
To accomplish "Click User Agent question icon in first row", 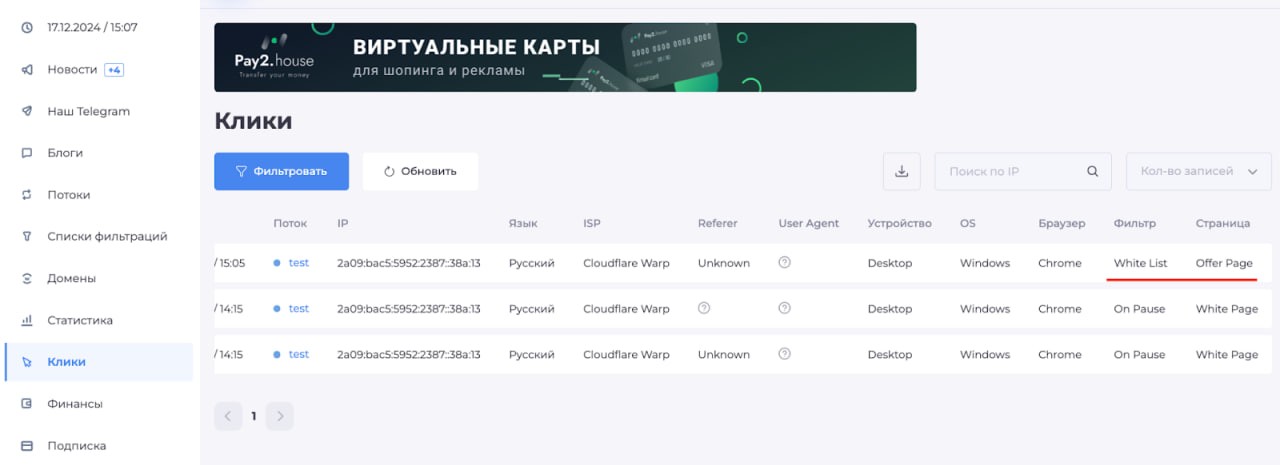I will point(785,263).
